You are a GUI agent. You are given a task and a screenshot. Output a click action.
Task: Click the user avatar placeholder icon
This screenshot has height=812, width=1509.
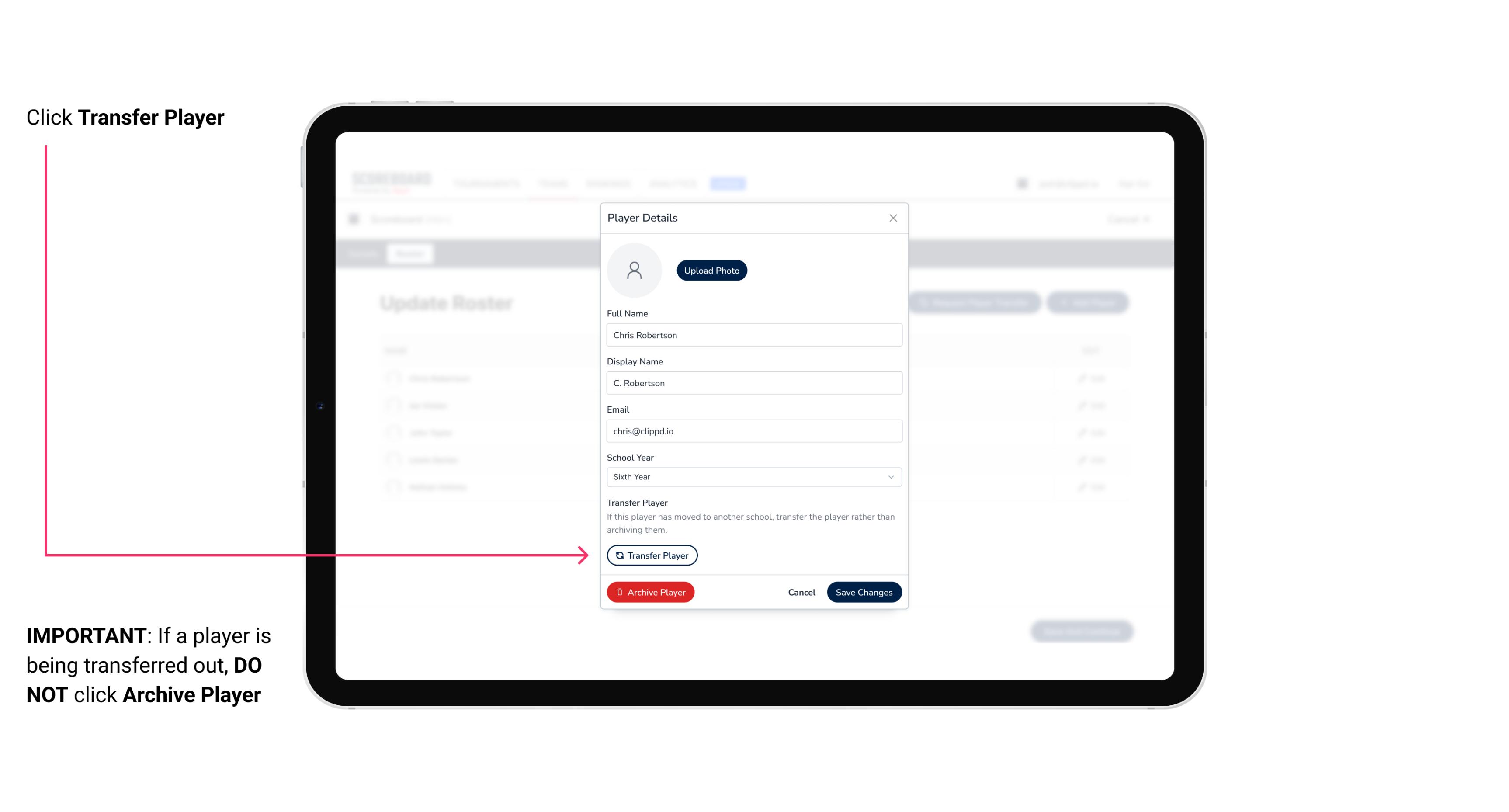pyautogui.click(x=634, y=269)
